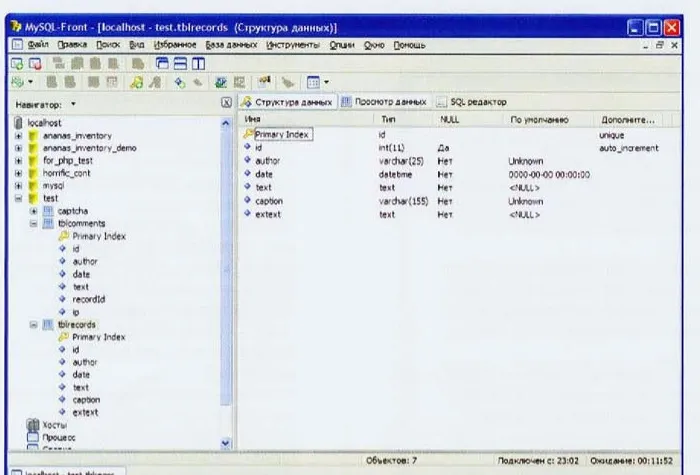Image resolution: width=700 pixels, height=475 pixels.
Task: Click the datetime type cell
Action: [396, 175]
